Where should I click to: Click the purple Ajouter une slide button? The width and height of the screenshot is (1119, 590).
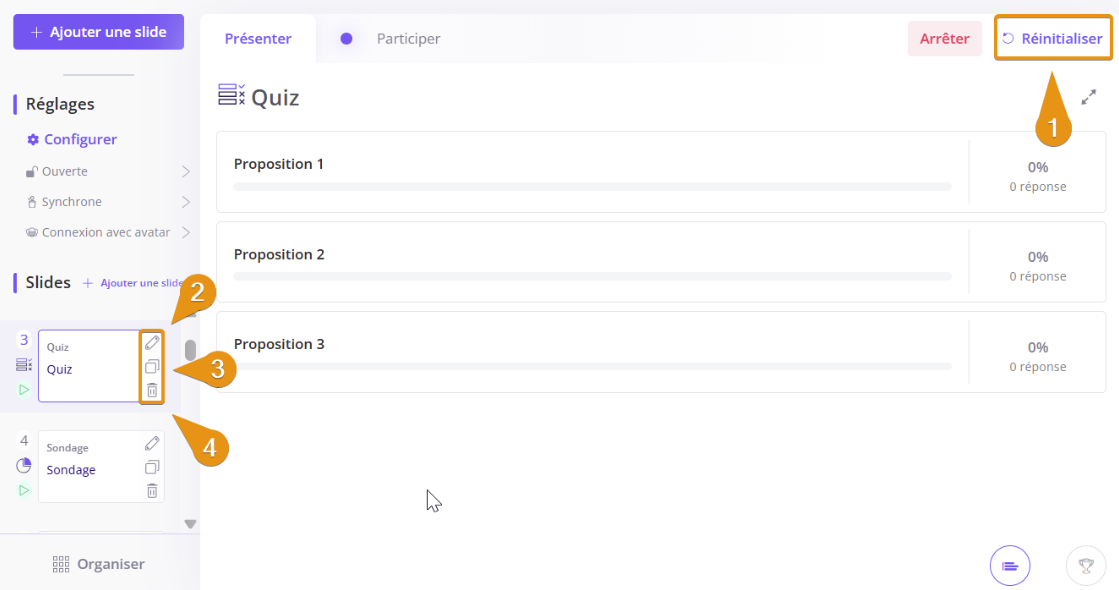pos(98,32)
